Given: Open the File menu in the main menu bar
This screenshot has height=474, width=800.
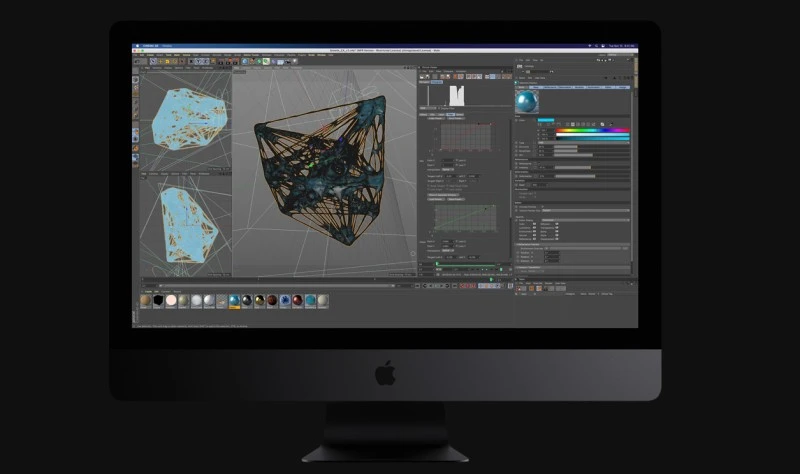Looking at the screenshot, I should (135, 55).
